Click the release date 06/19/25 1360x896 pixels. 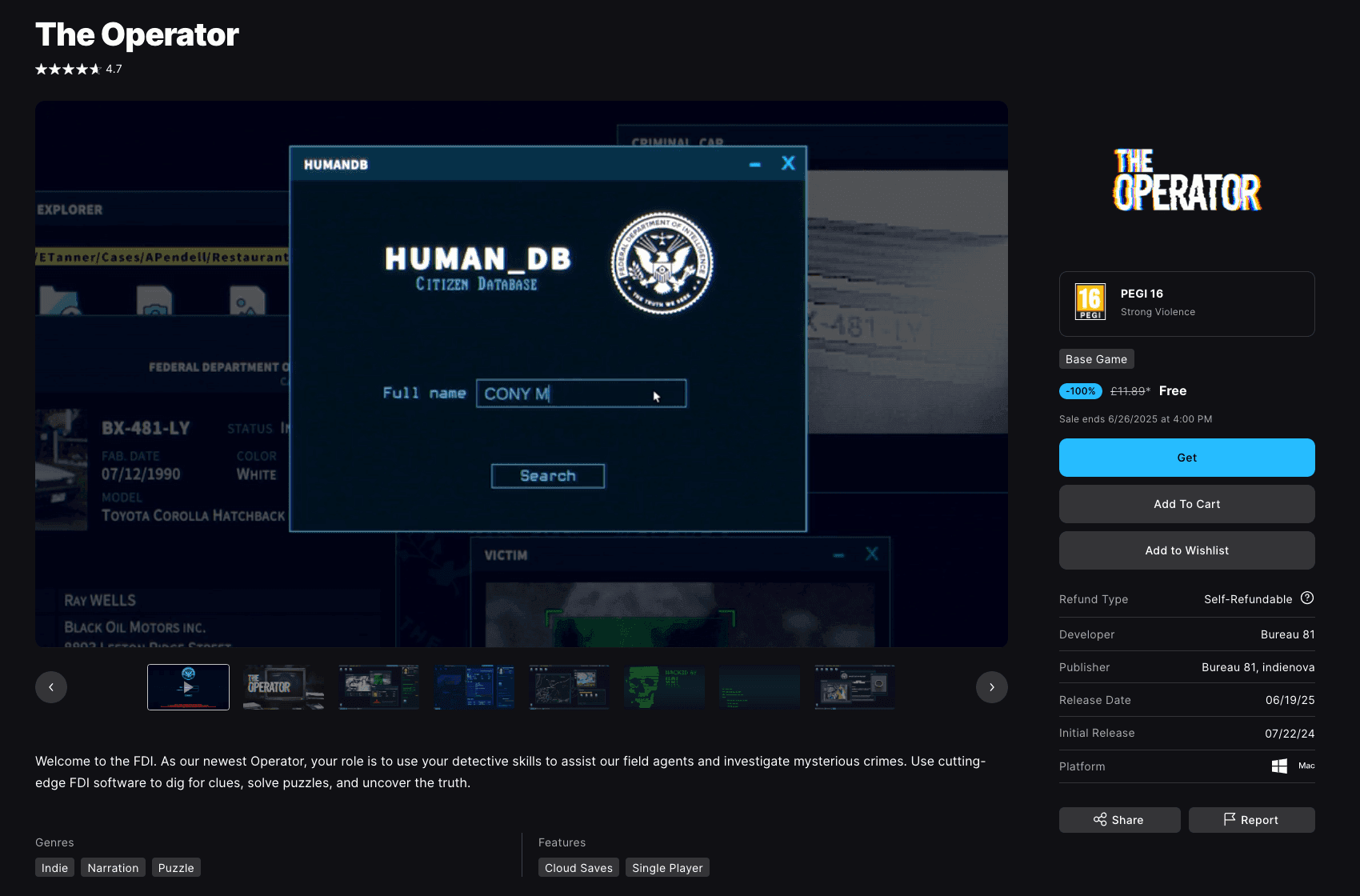[x=1290, y=700]
